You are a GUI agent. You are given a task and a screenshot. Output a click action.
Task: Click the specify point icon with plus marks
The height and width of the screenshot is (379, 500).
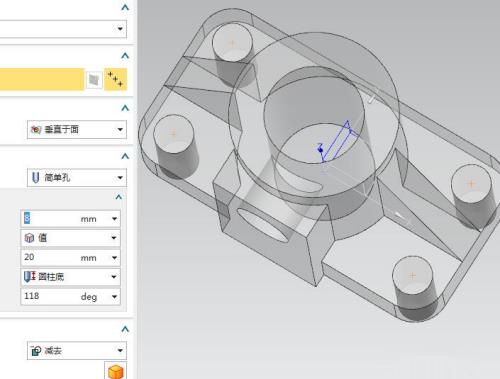pos(115,79)
